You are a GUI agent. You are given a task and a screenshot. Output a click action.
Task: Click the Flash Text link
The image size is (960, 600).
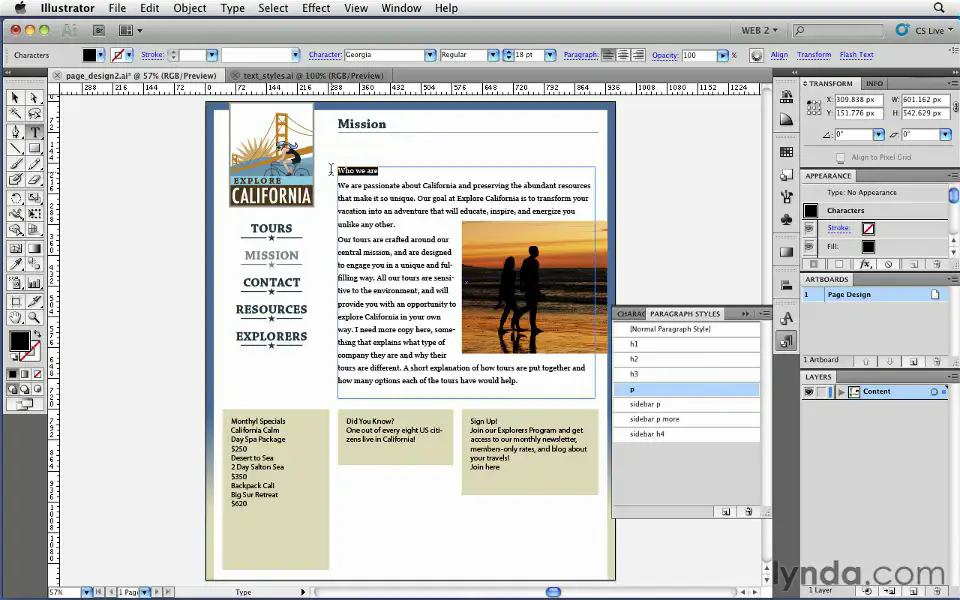point(857,54)
